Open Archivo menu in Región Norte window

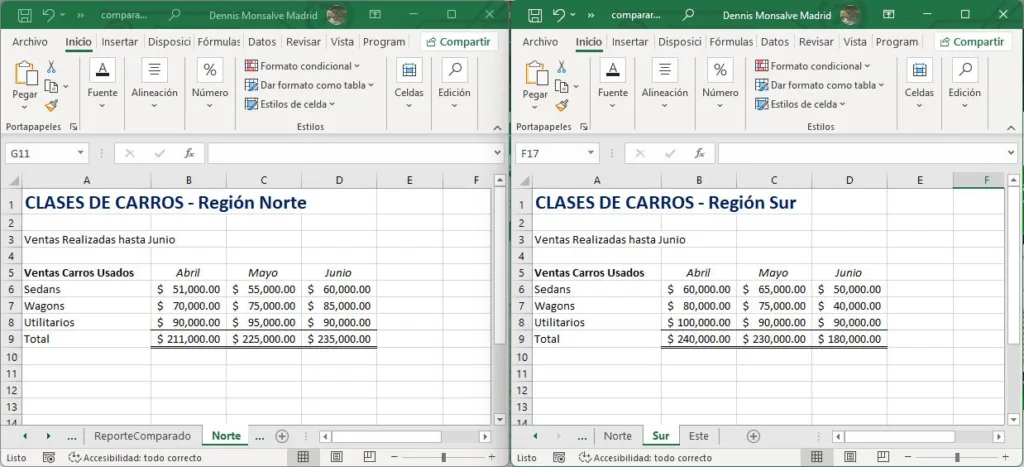[x=30, y=42]
